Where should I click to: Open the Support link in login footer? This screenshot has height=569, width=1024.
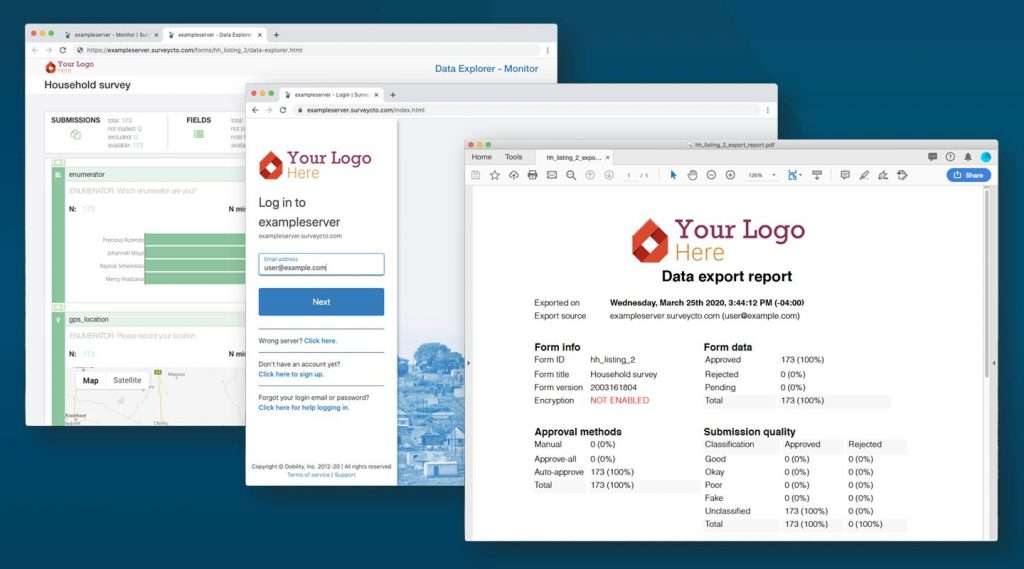click(x=345, y=475)
